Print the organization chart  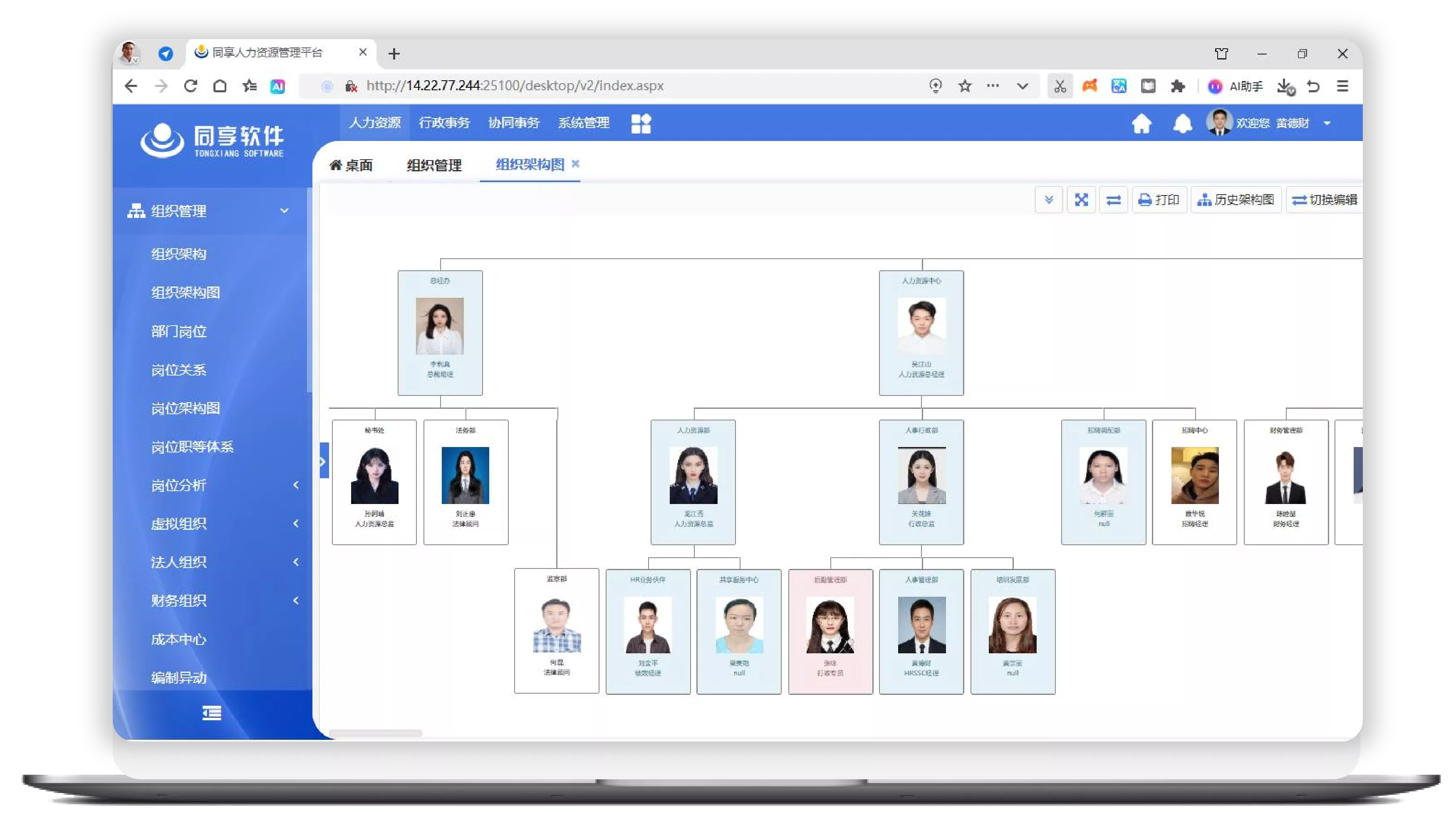click(x=1159, y=200)
